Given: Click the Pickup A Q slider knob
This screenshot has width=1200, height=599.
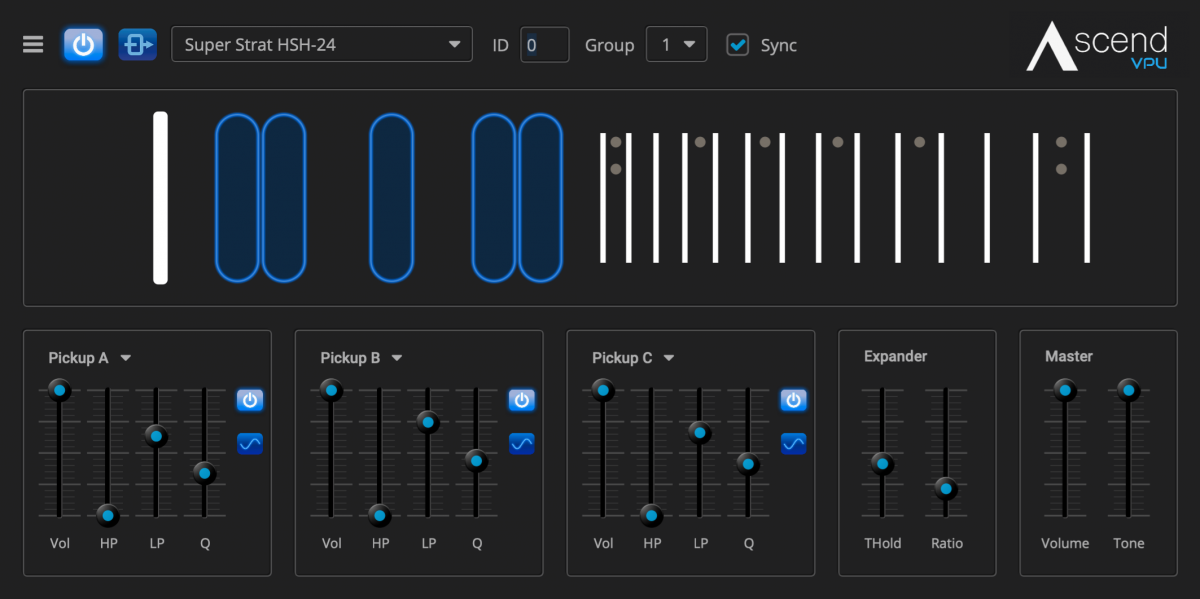Looking at the screenshot, I should (x=204, y=473).
